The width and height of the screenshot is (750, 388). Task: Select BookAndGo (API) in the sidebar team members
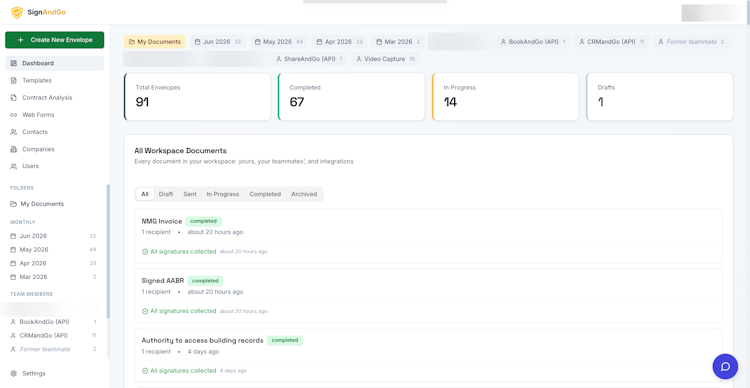54,322
